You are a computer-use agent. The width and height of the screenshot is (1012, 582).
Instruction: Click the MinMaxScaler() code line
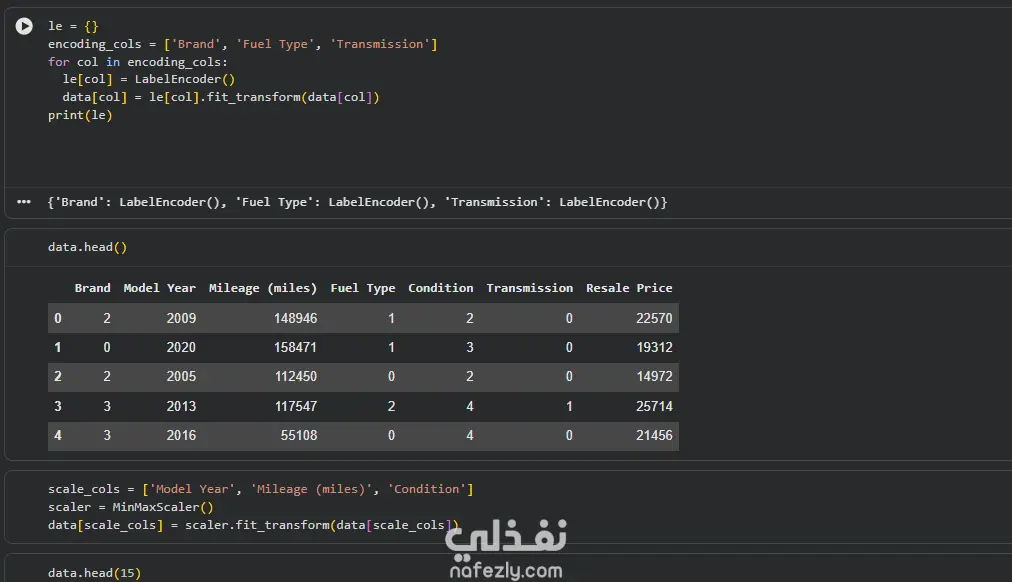tap(130, 507)
